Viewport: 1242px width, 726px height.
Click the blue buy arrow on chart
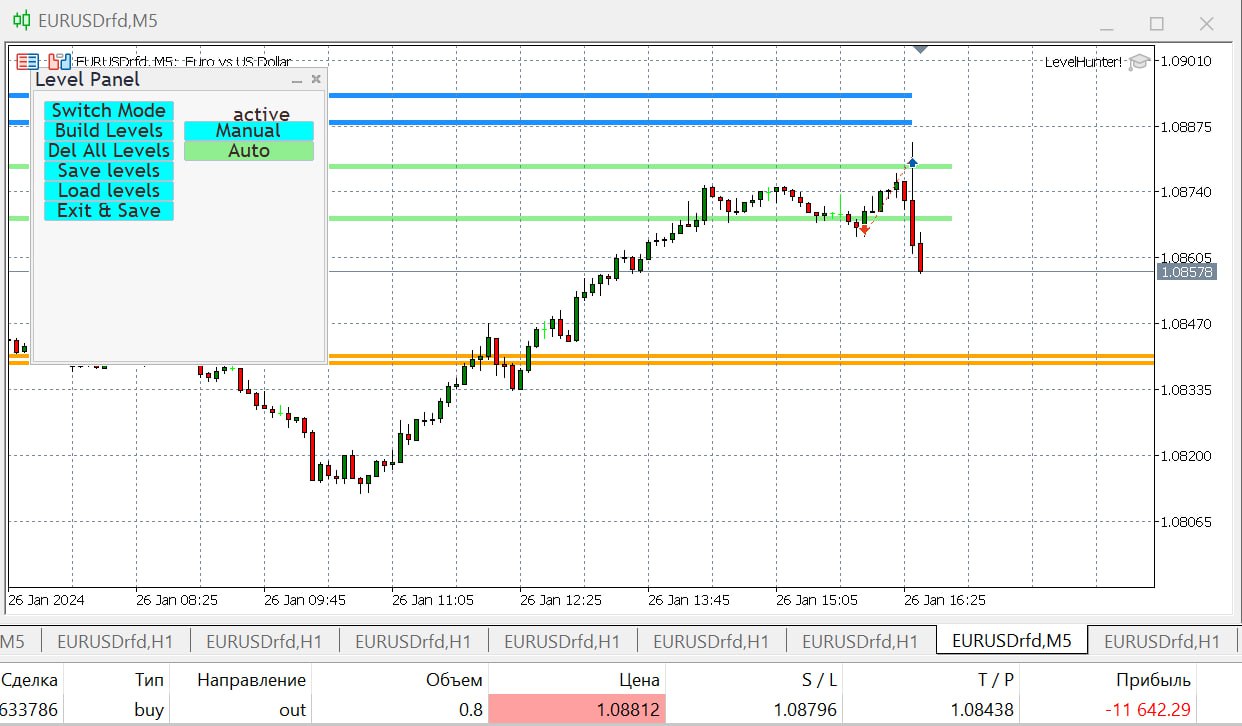(x=912, y=162)
